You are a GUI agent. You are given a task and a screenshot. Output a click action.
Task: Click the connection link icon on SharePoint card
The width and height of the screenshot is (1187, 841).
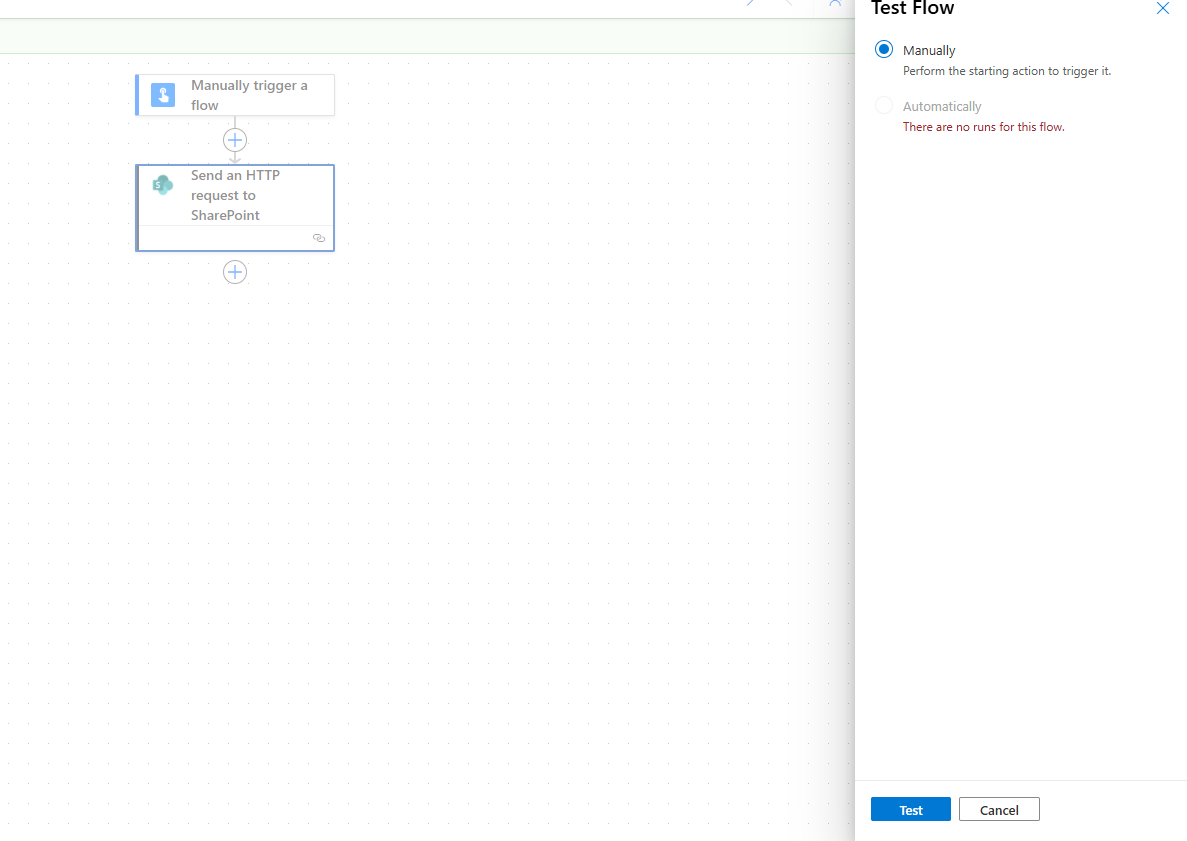click(x=319, y=238)
